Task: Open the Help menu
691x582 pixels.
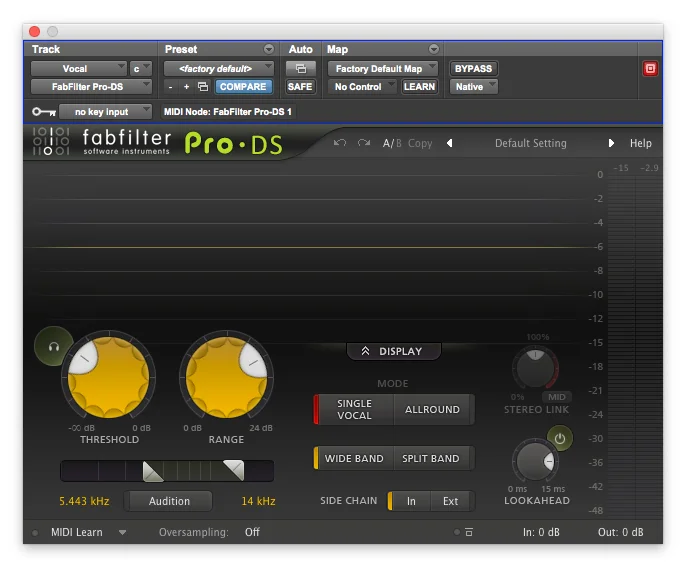Action: point(640,143)
